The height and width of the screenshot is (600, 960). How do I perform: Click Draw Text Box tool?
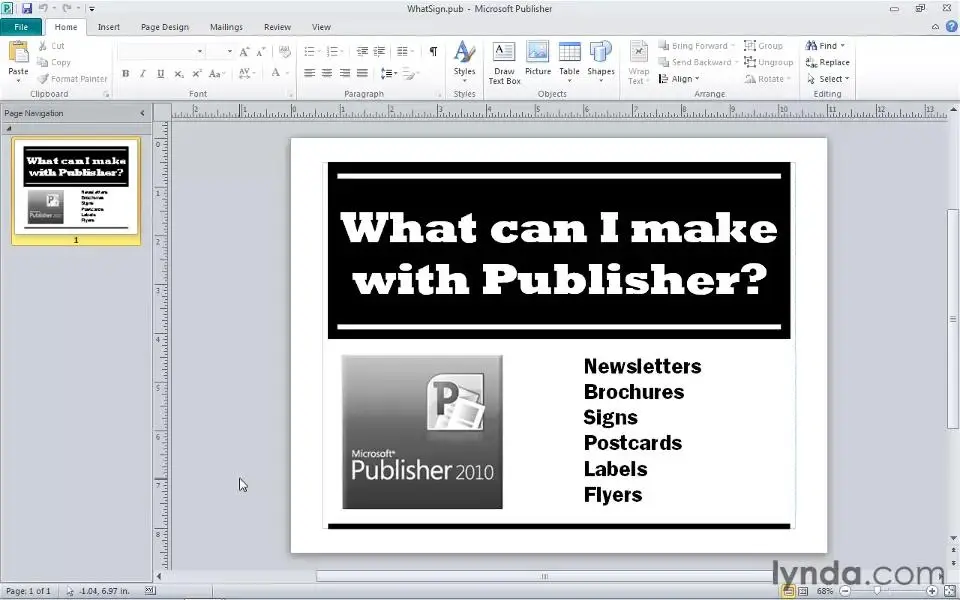(x=504, y=62)
